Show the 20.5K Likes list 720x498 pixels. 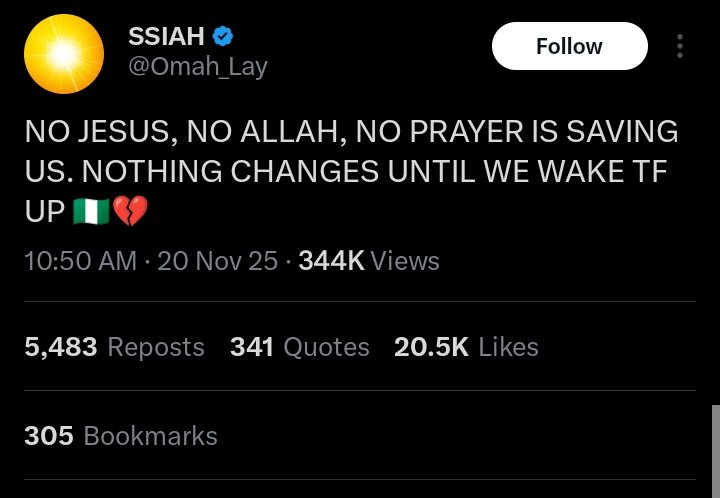point(466,347)
